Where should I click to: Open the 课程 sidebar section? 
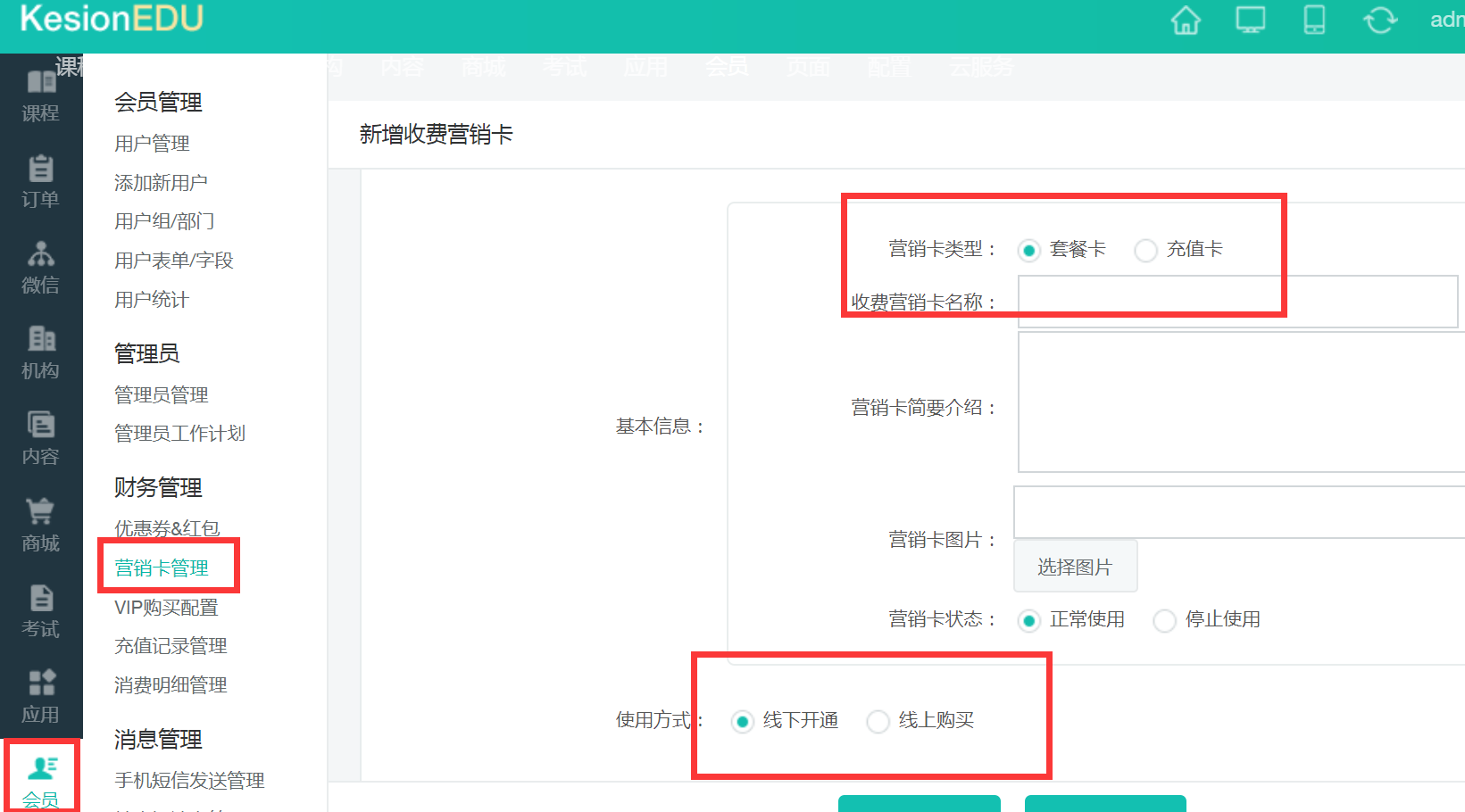click(41, 96)
